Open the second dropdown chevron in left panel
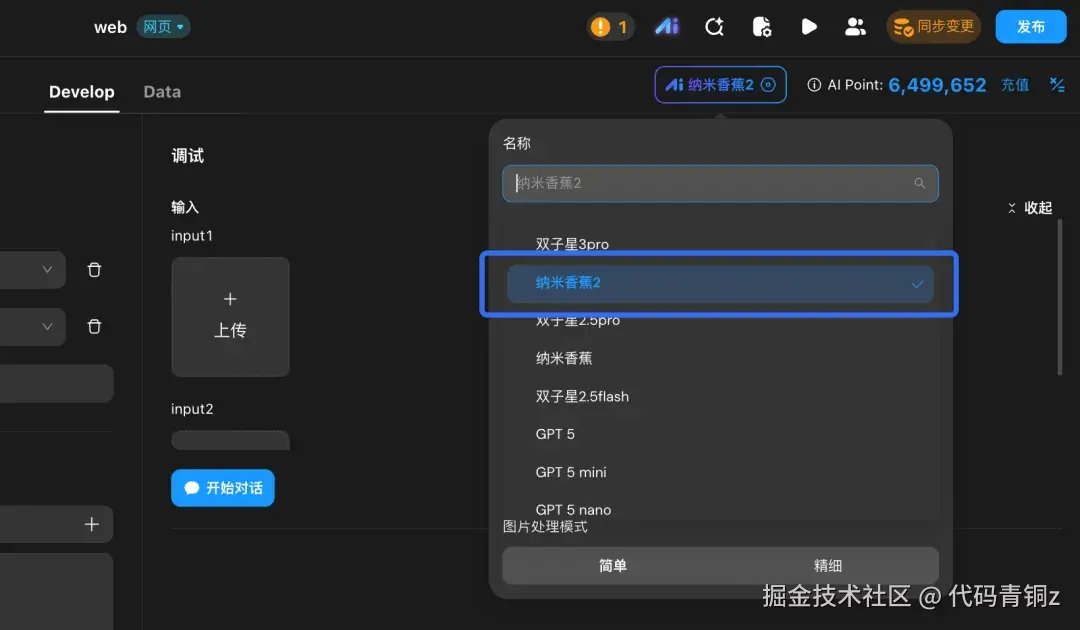The height and width of the screenshot is (630, 1080). (x=47, y=326)
